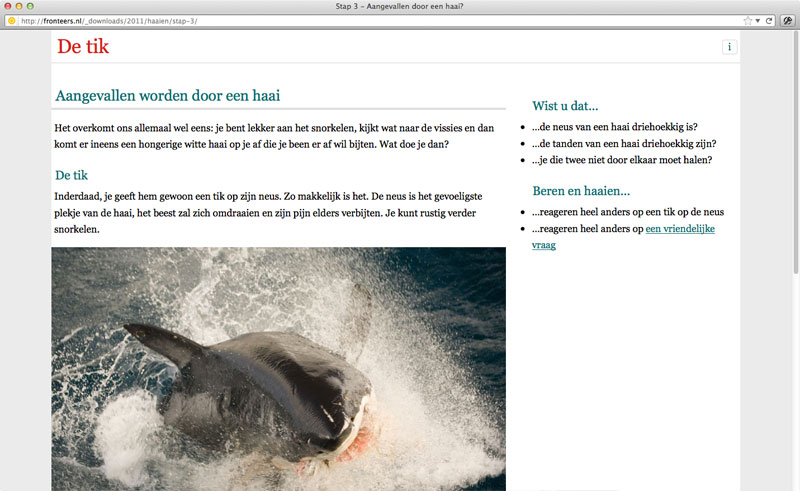Open the tools icon right of the address bar
The width and height of the screenshot is (800, 491).
(788, 20)
